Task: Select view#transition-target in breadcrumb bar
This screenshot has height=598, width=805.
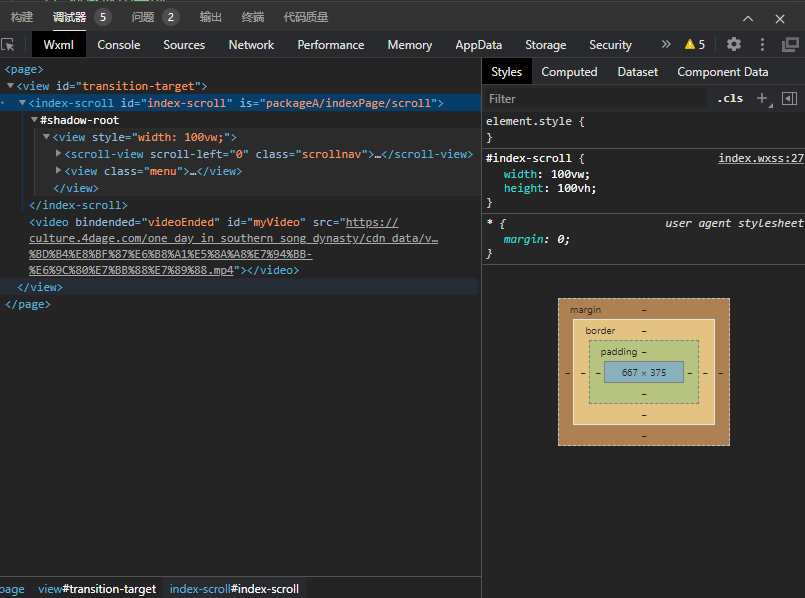Action: click(97, 589)
